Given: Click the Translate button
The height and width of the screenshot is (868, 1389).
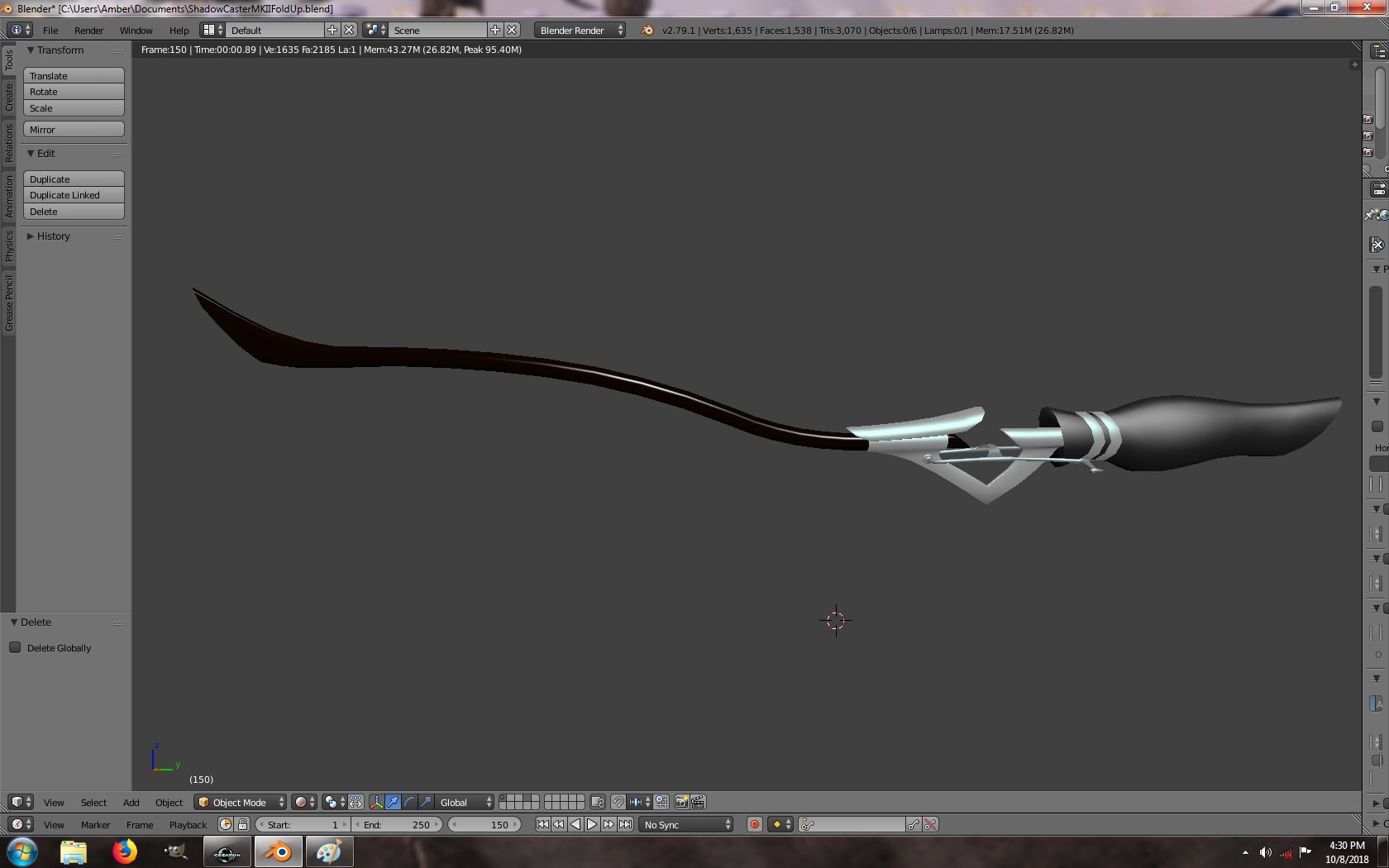Looking at the screenshot, I should [x=74, y=75].
